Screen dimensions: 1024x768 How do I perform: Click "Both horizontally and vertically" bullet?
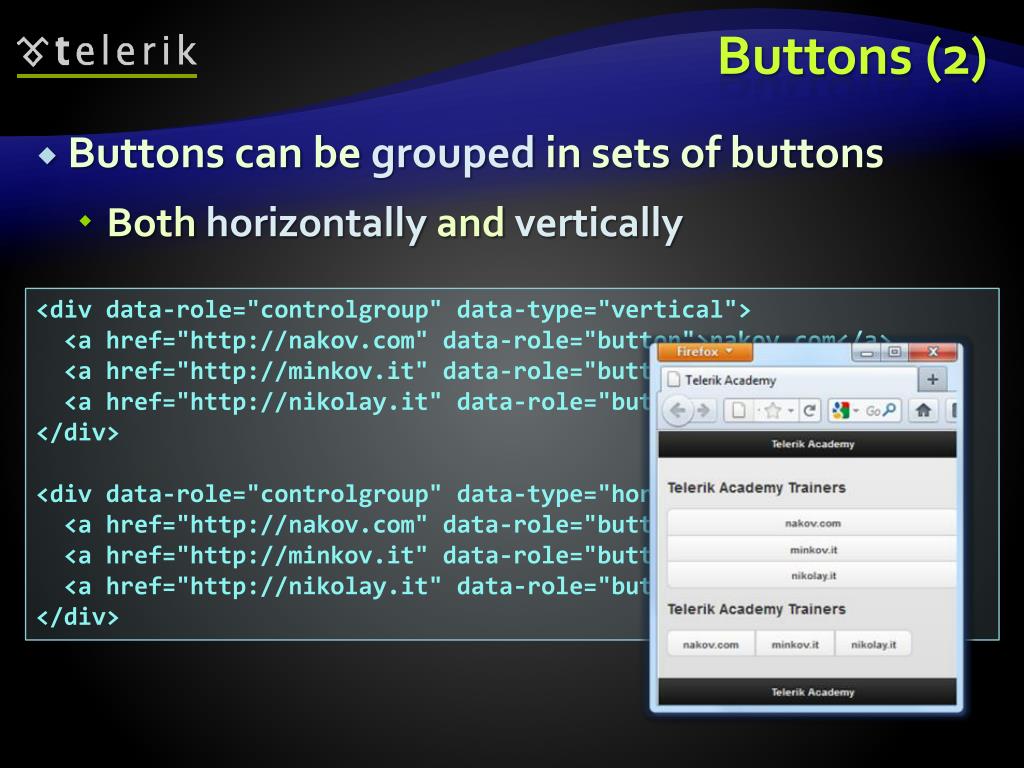pos(394,223)
